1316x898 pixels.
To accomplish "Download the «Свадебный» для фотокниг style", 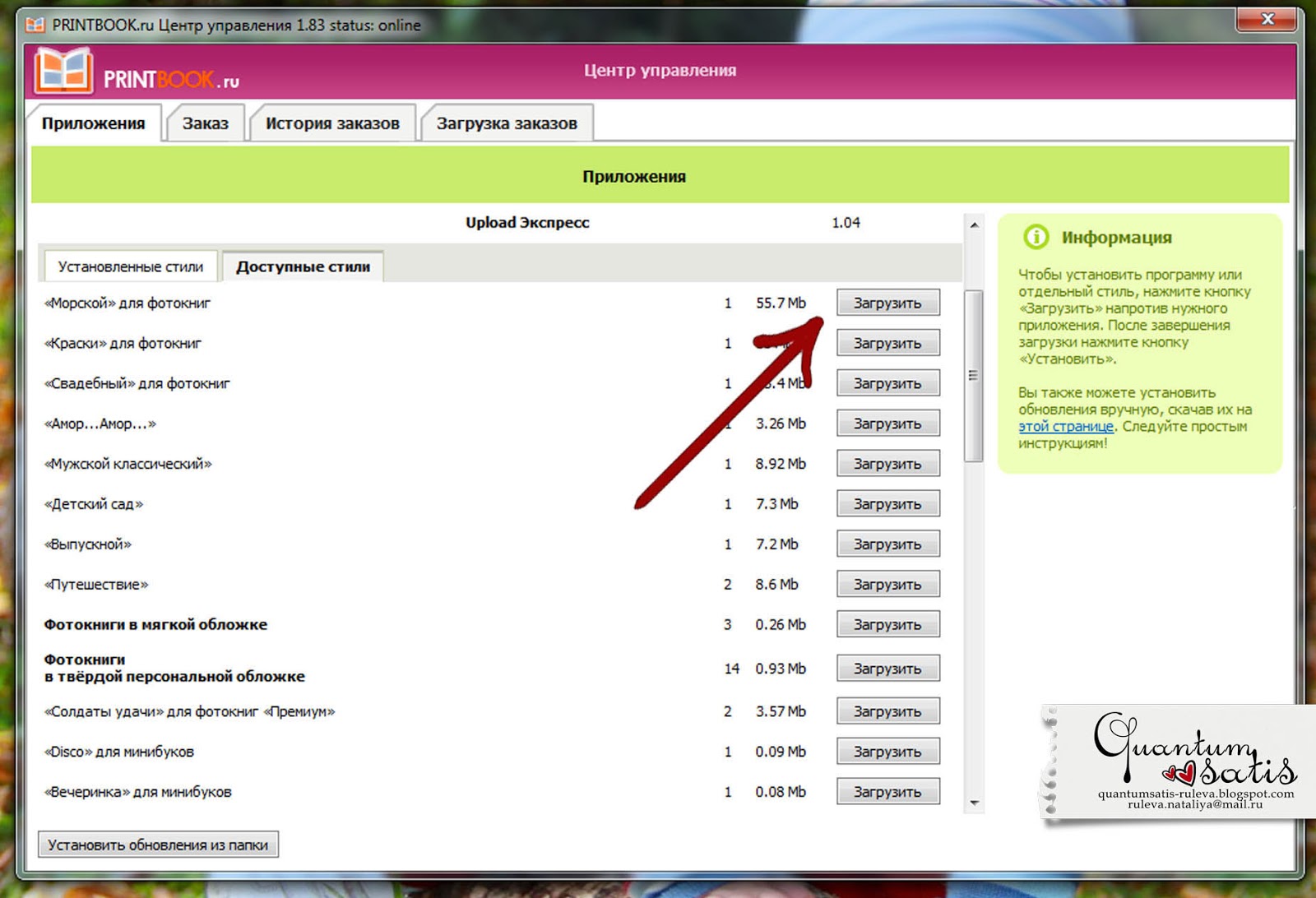I will (x=887, y=383).
